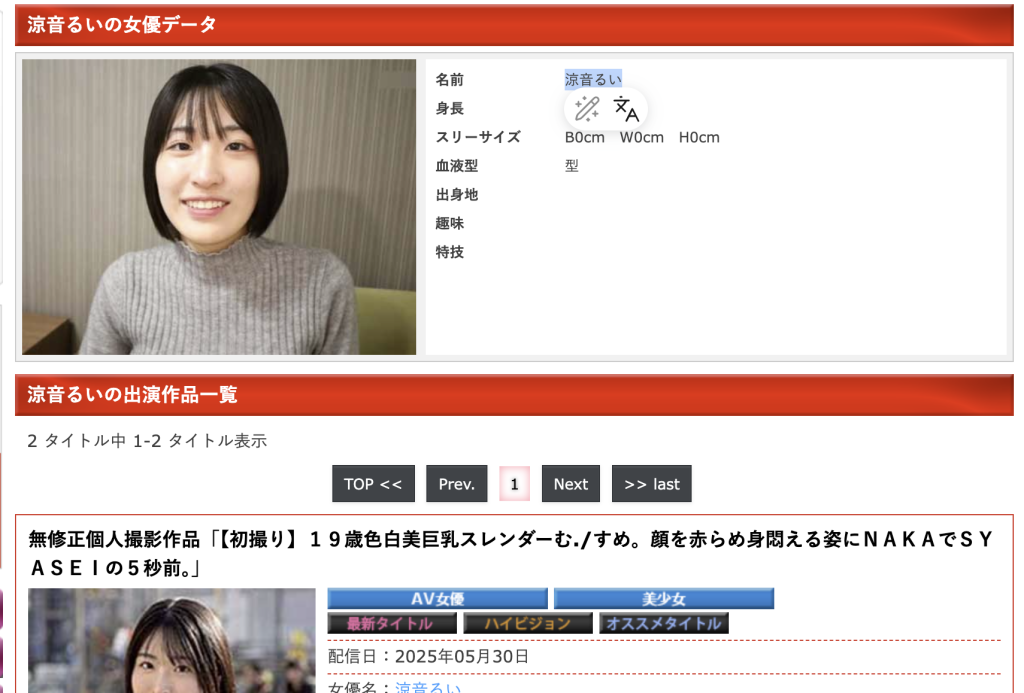This screenshot has height=693, width=1024.
Task: Click the Prev. pagination button
Action: click(x=456, y=483)
